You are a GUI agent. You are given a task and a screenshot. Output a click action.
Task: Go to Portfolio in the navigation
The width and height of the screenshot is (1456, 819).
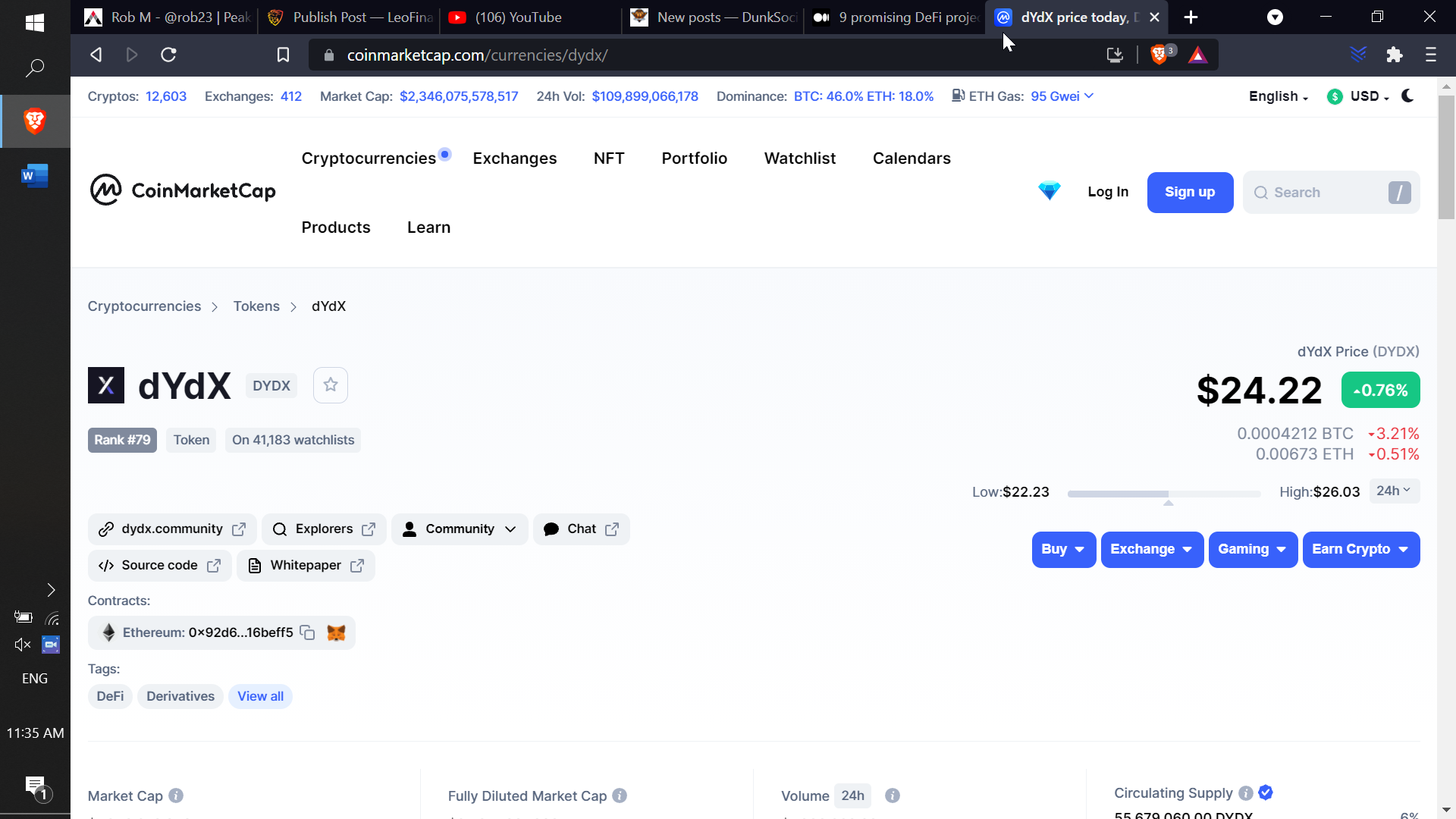coord(695,158)
